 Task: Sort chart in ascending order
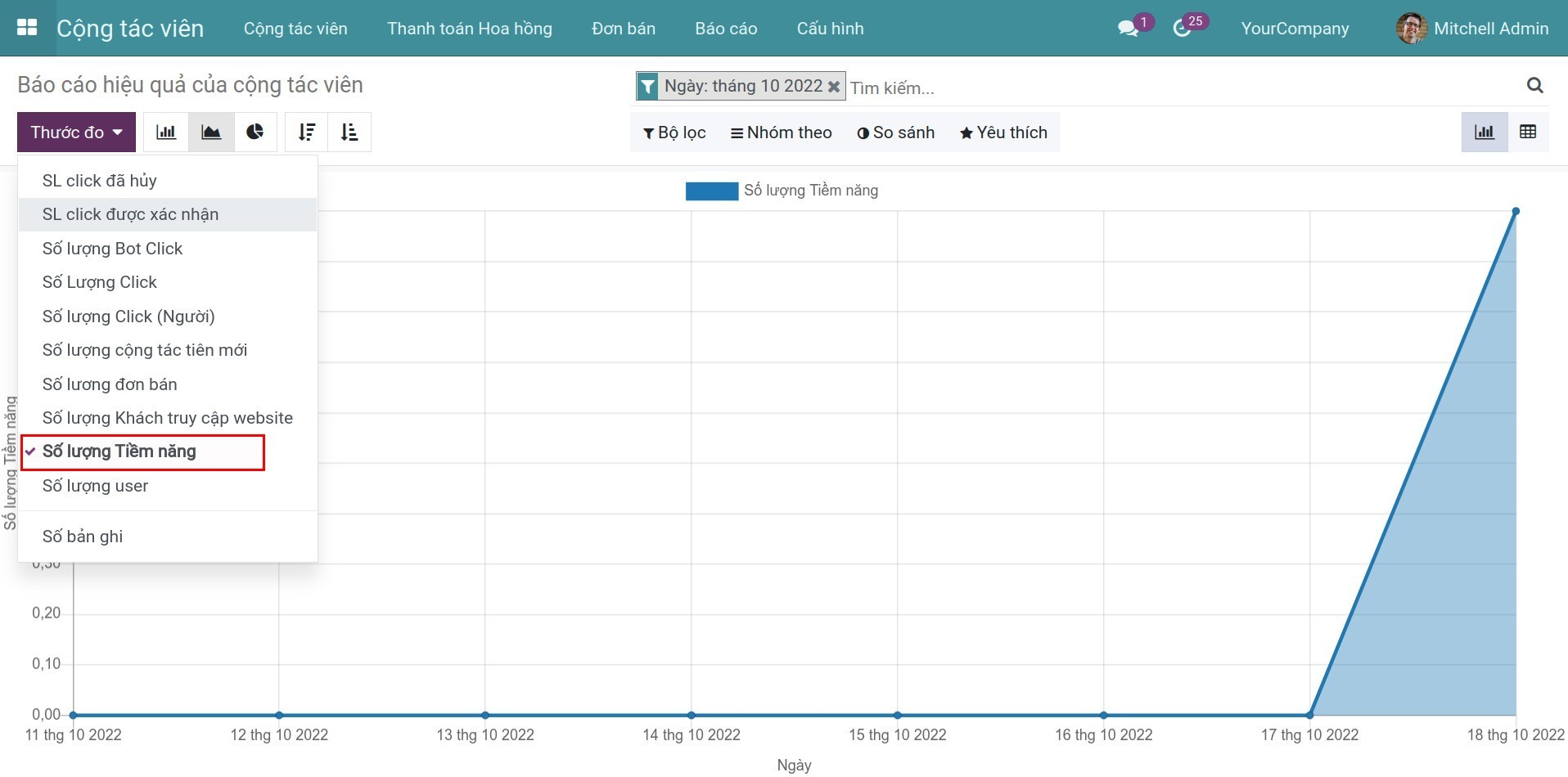[349, 132]
